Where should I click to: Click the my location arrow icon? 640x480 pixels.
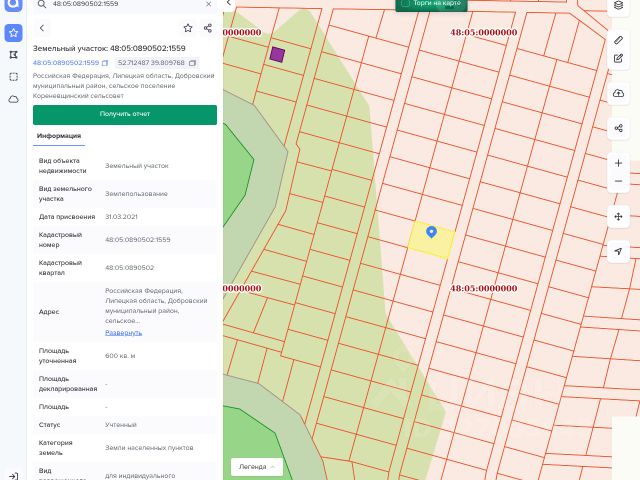(618, 251)
